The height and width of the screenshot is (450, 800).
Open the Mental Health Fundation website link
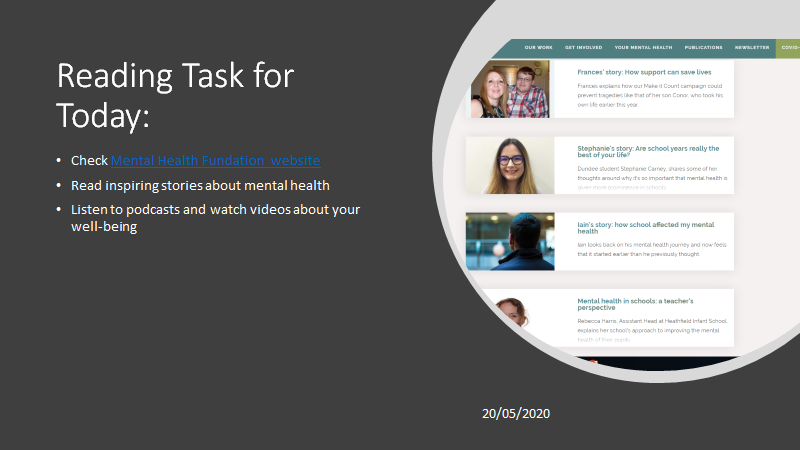tap(215, 160)
